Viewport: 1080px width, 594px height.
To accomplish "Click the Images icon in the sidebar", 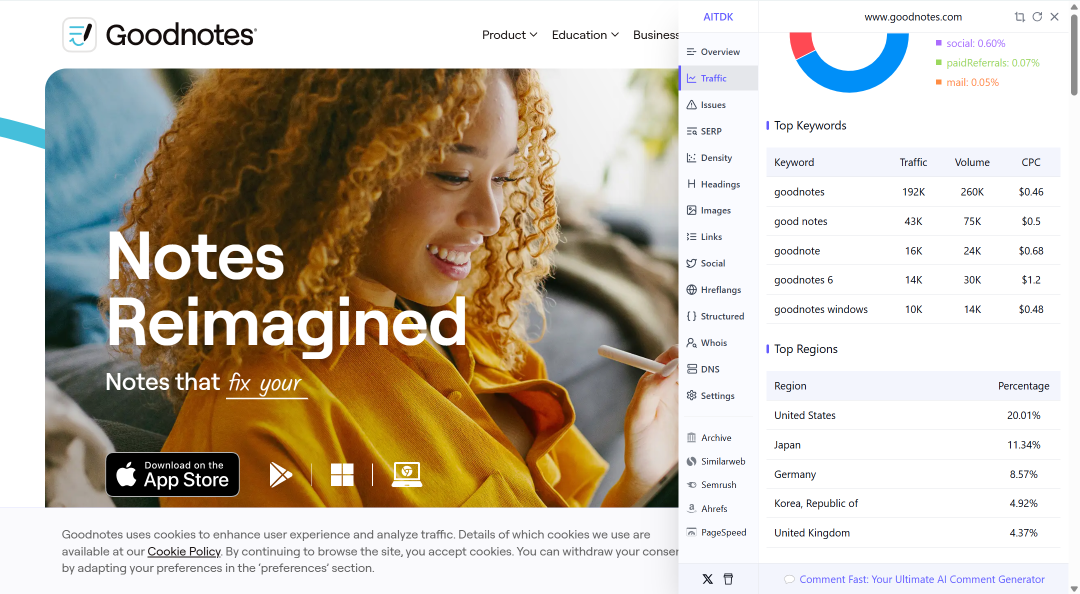I will click(692, 210).
